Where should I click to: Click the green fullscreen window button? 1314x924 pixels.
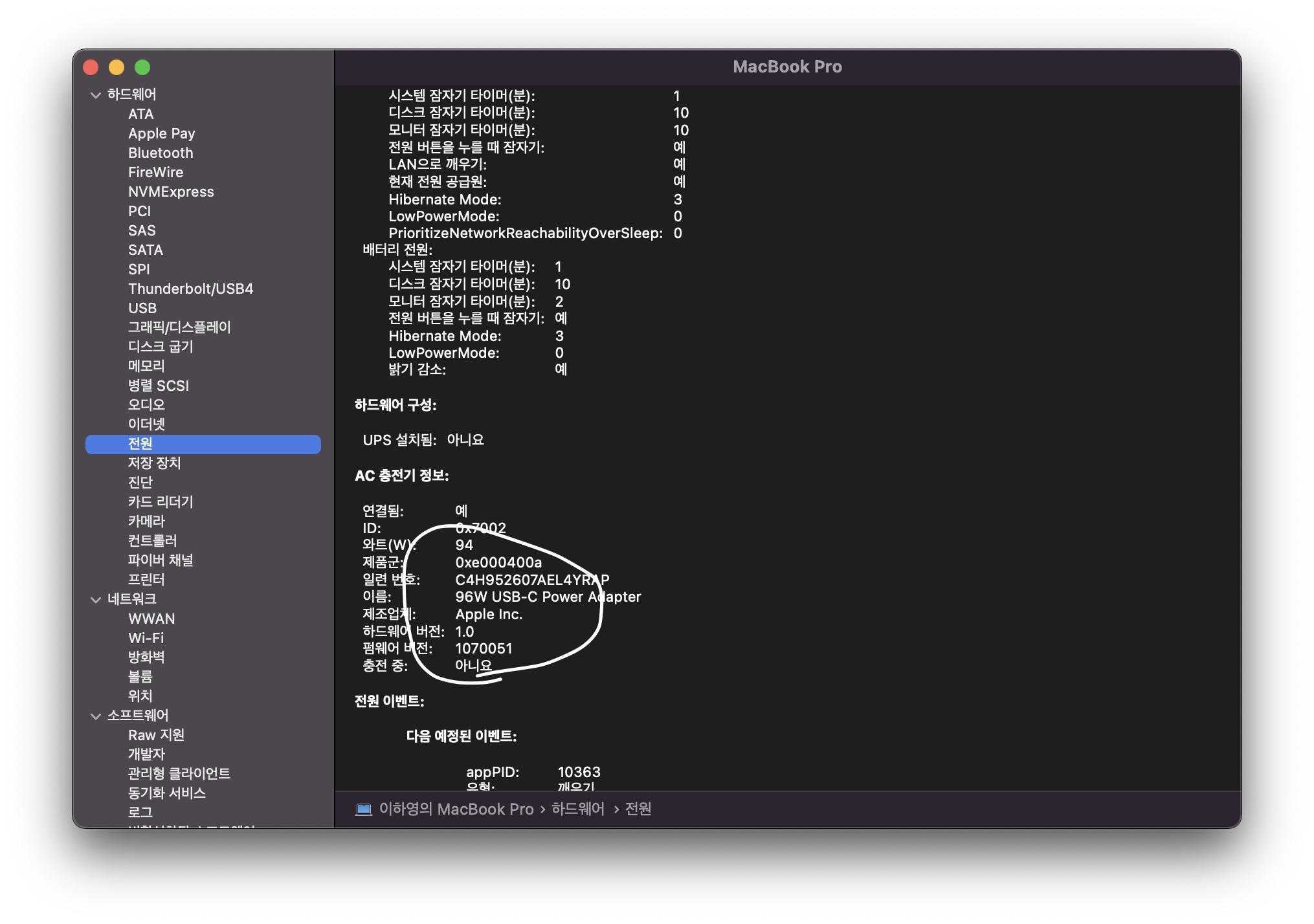tap(142, 67)
